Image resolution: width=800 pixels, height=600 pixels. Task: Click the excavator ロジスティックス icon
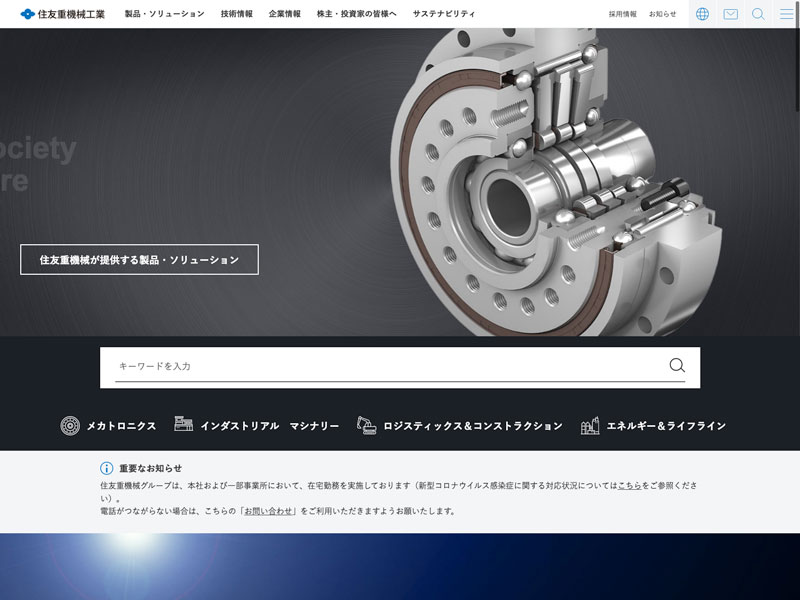[x=366, y=425]
